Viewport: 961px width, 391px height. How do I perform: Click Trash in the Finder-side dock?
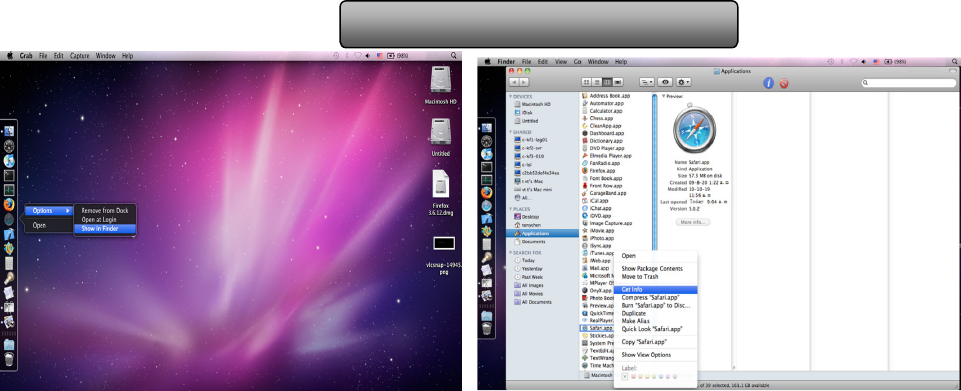pyautogui.click(x=487, y=329)
